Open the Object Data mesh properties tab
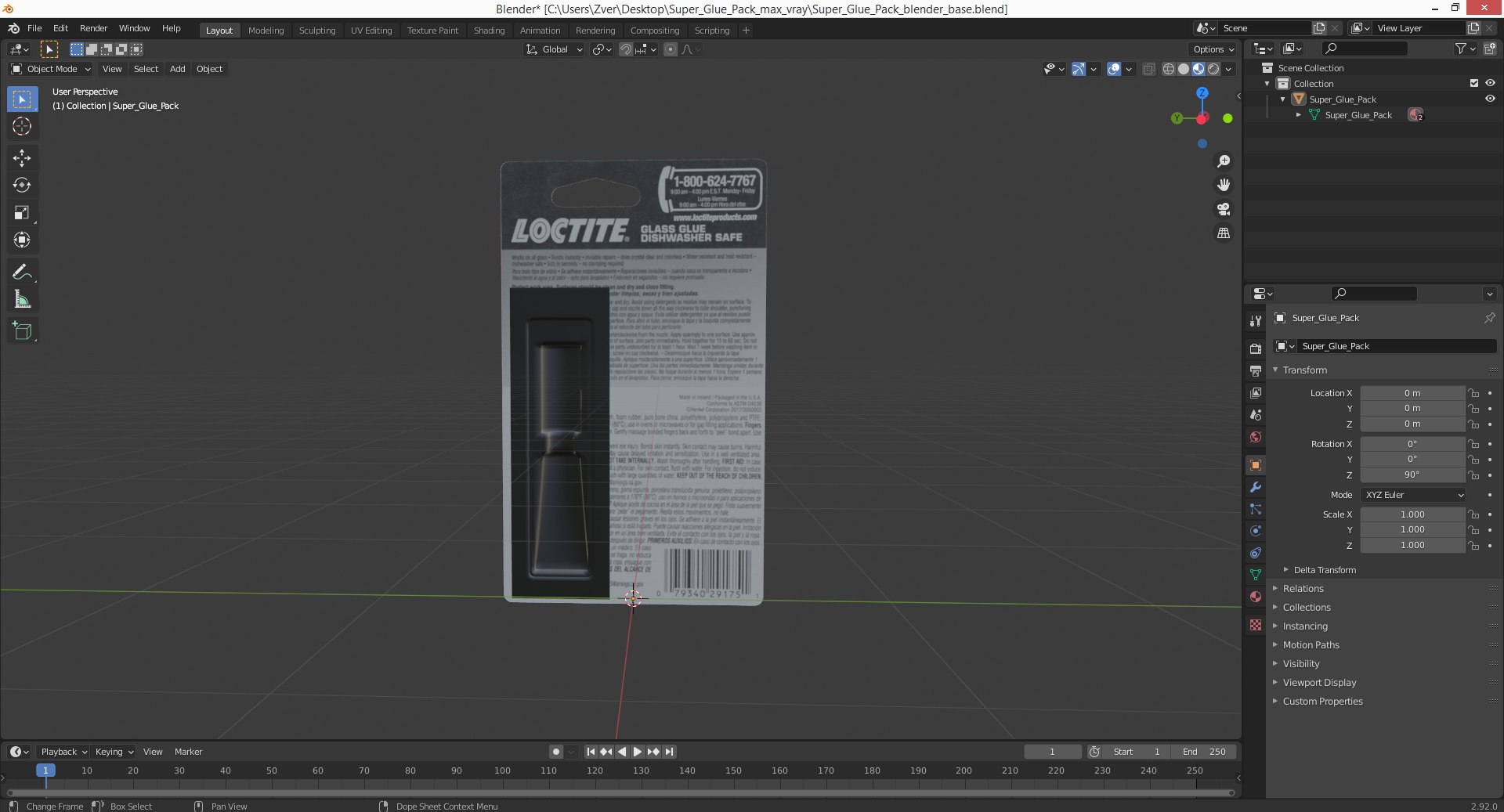The image size is (1504, 812). (1256, 575)
